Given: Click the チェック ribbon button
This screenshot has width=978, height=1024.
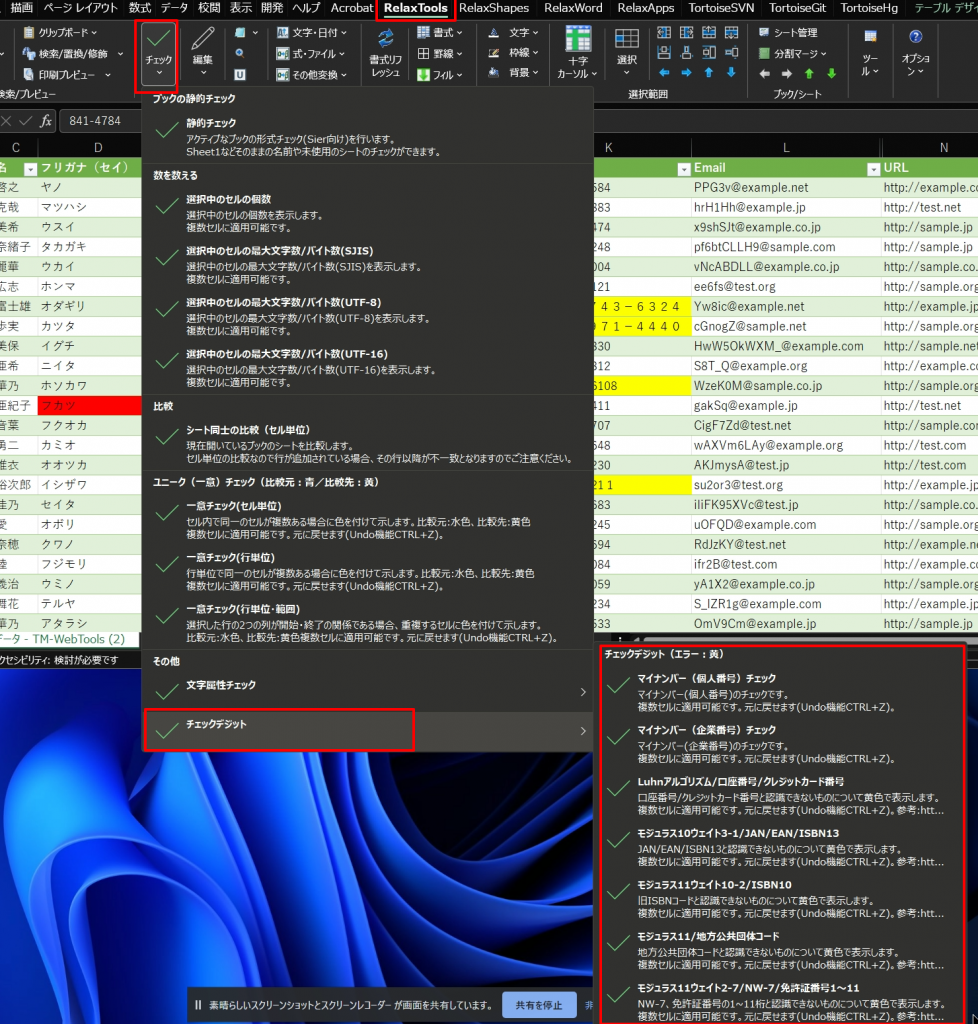Looking at the screenshot, I should pos(158,56).
